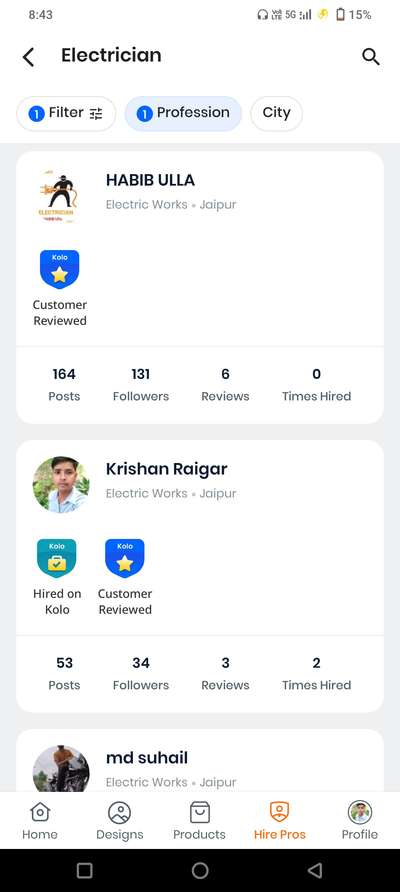Tap Krishan Raigar's Hired on Kolo badge
The width and height of the screenshot is (400, 892).
tap(57, 558)
